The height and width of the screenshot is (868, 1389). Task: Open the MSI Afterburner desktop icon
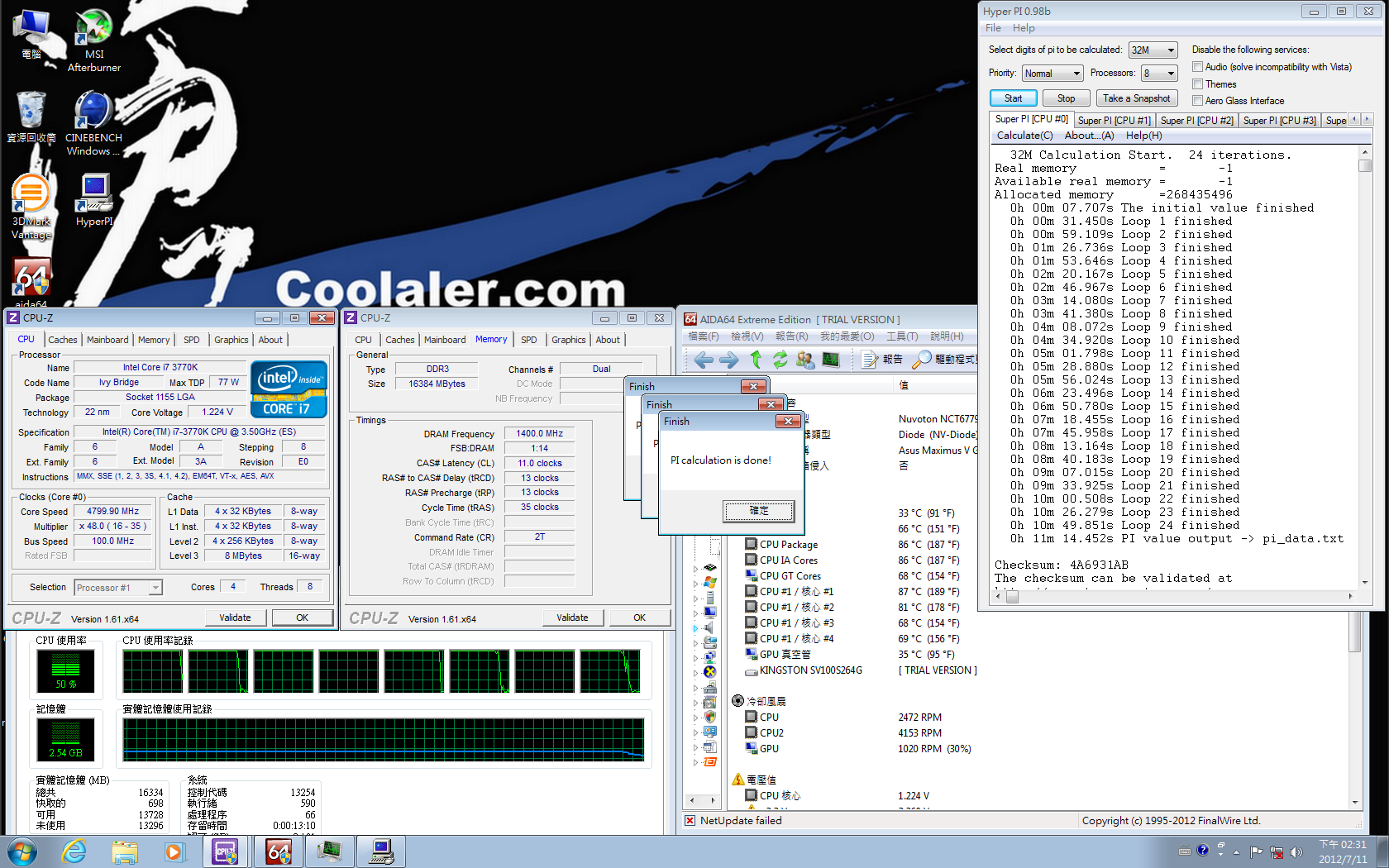click(x=93, y=41)
